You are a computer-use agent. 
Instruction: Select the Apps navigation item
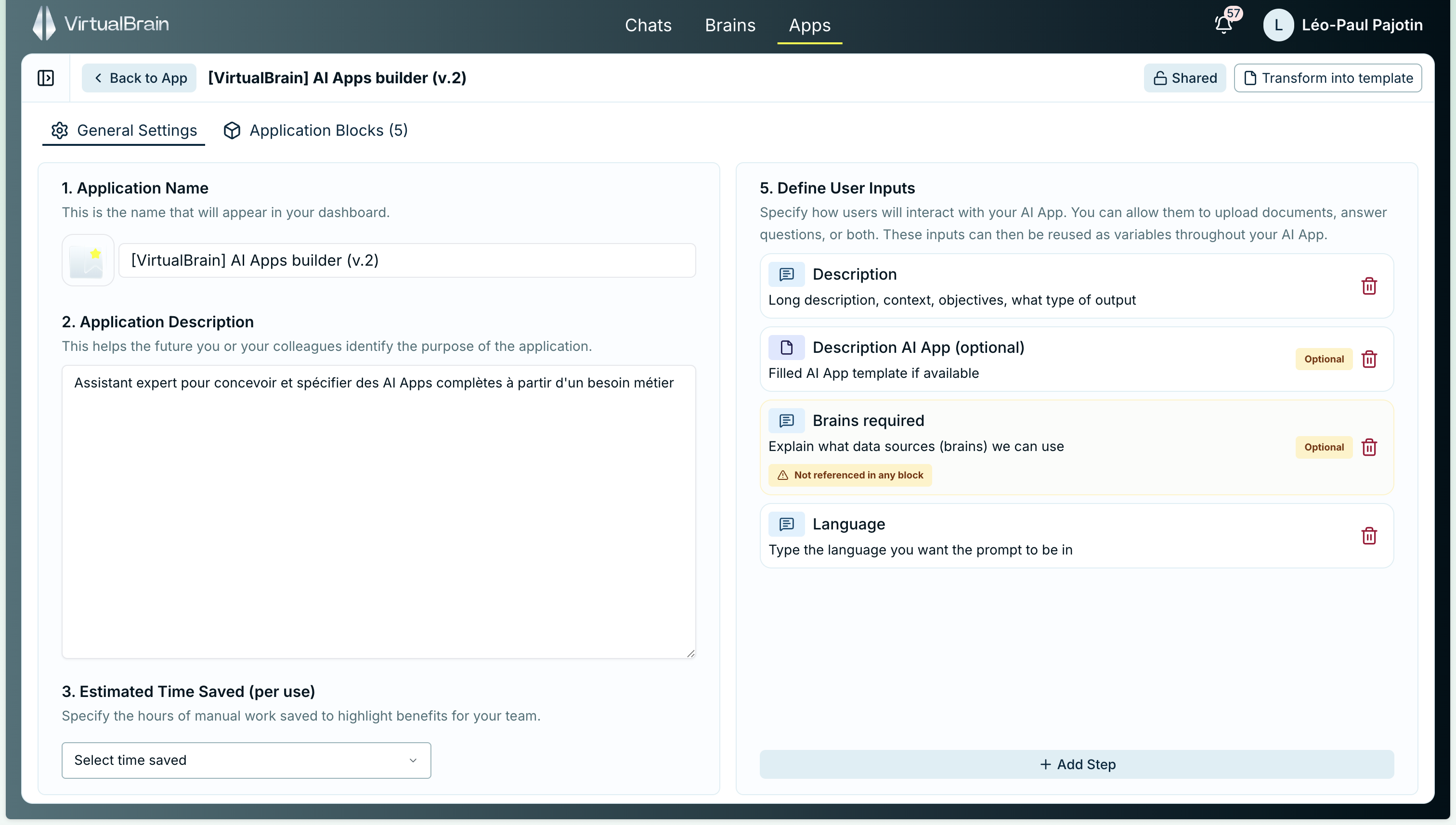[809, 25]
